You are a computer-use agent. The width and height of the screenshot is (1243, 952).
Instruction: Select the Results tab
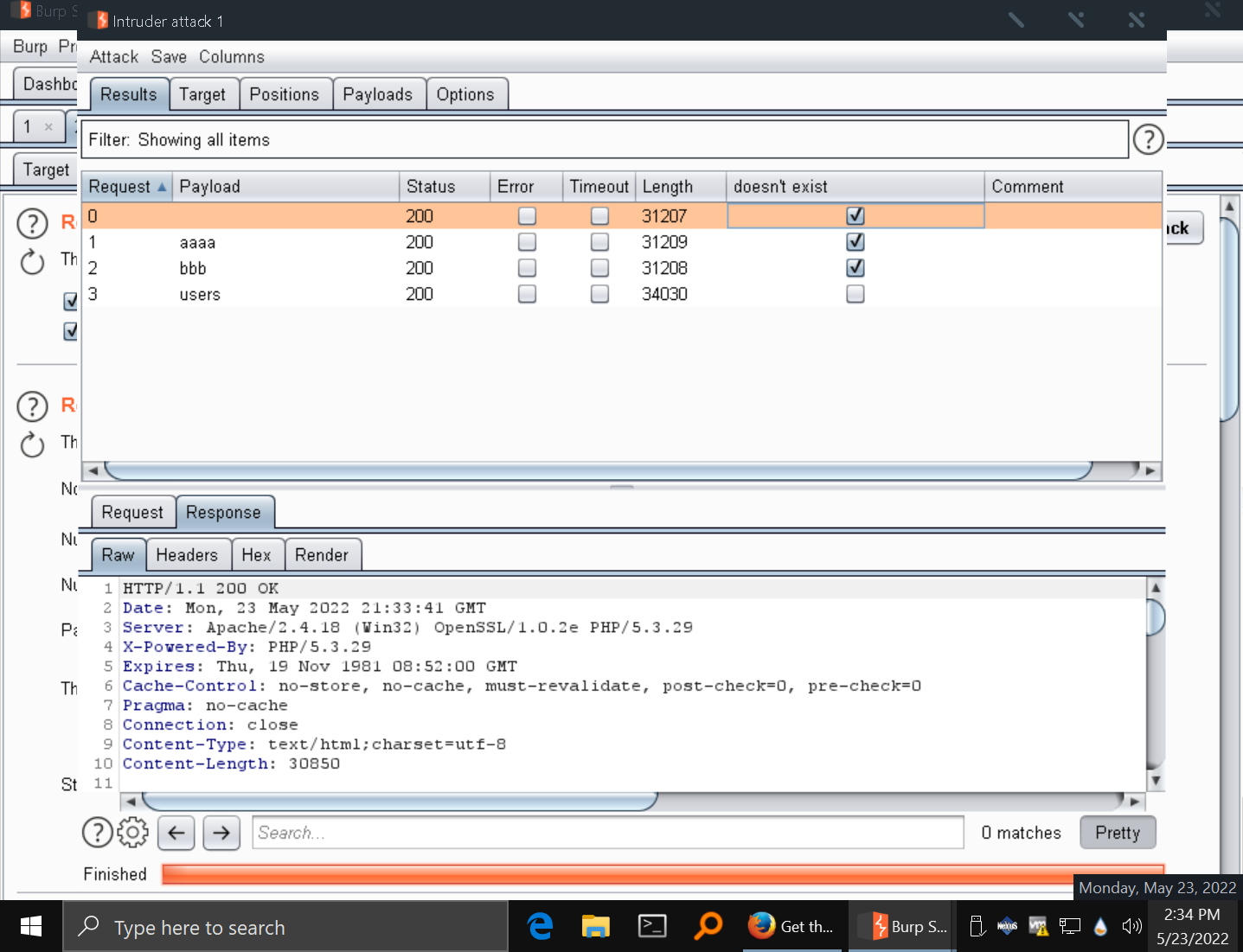pyautogui.click(x=129, y=94)
